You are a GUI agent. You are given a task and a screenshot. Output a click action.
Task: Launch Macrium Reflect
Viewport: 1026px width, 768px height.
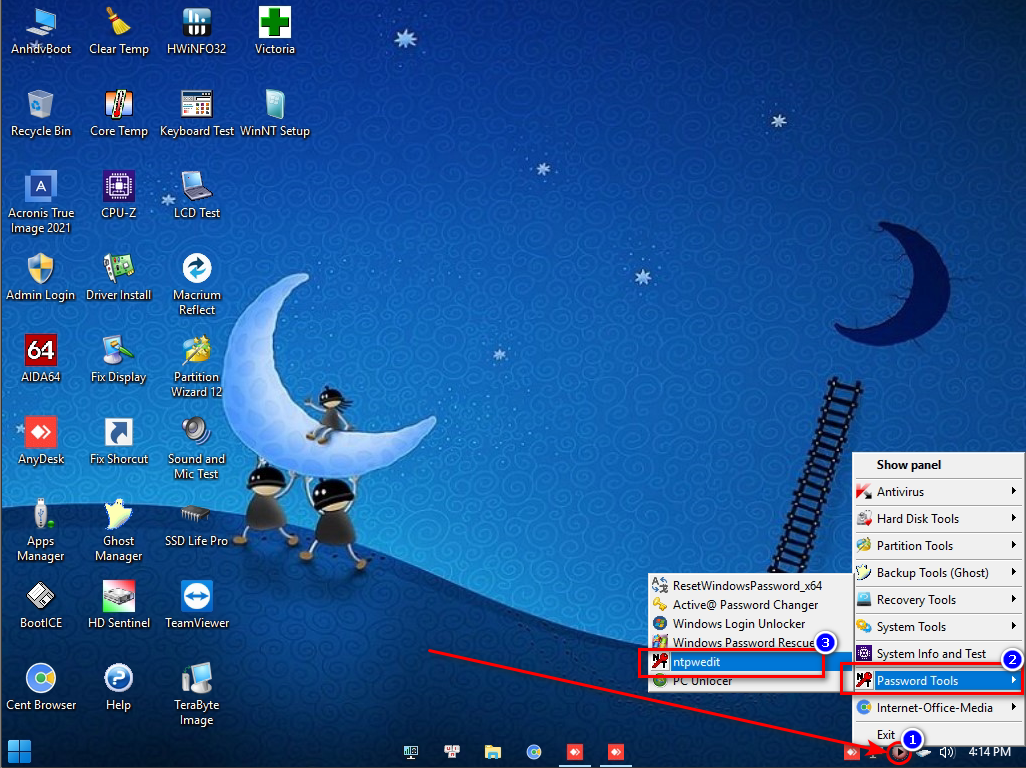point(196,285)
